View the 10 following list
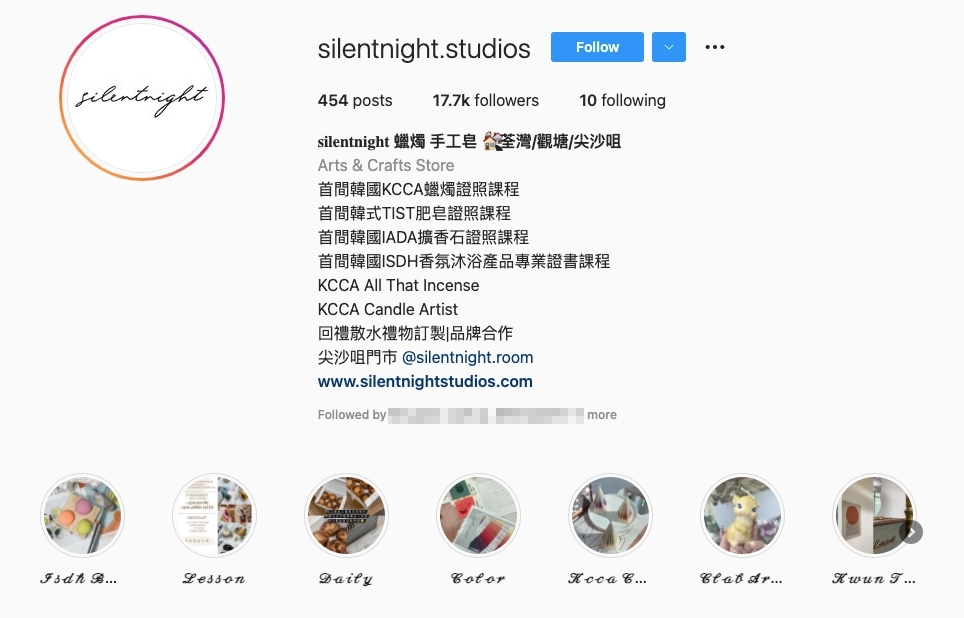The image size is (964, 618). (622, 100)
